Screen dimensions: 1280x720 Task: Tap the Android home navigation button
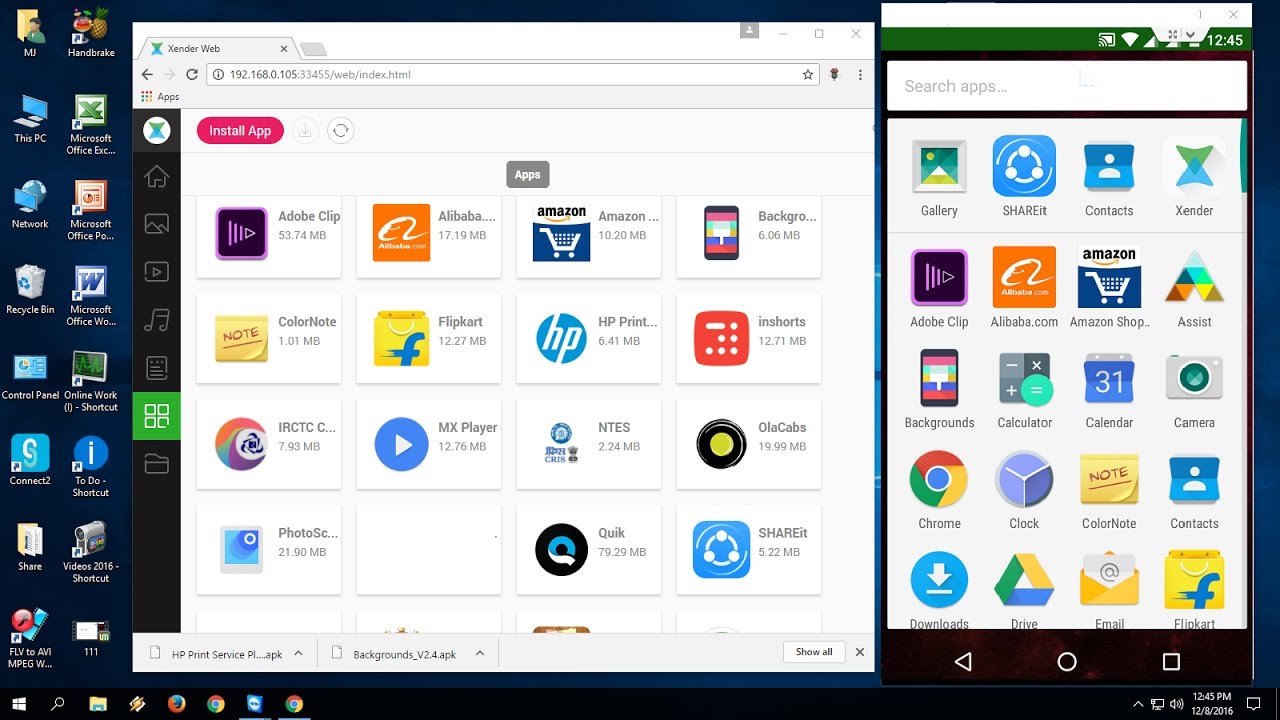click(x=1067, y=661)
